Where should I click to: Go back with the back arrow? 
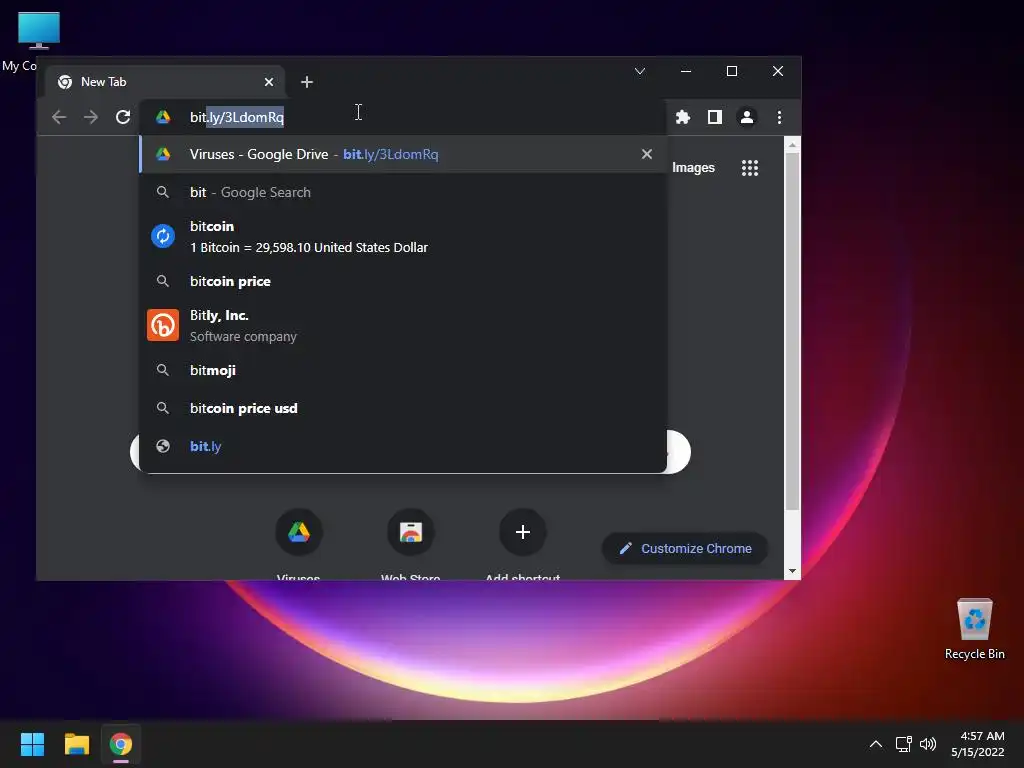tap(59, 117)
